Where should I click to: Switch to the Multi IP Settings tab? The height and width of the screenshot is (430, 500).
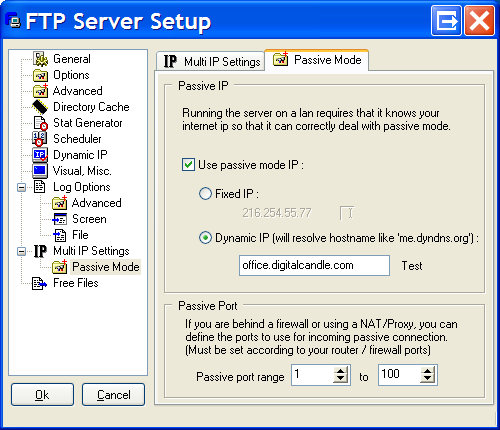[211, 61]
